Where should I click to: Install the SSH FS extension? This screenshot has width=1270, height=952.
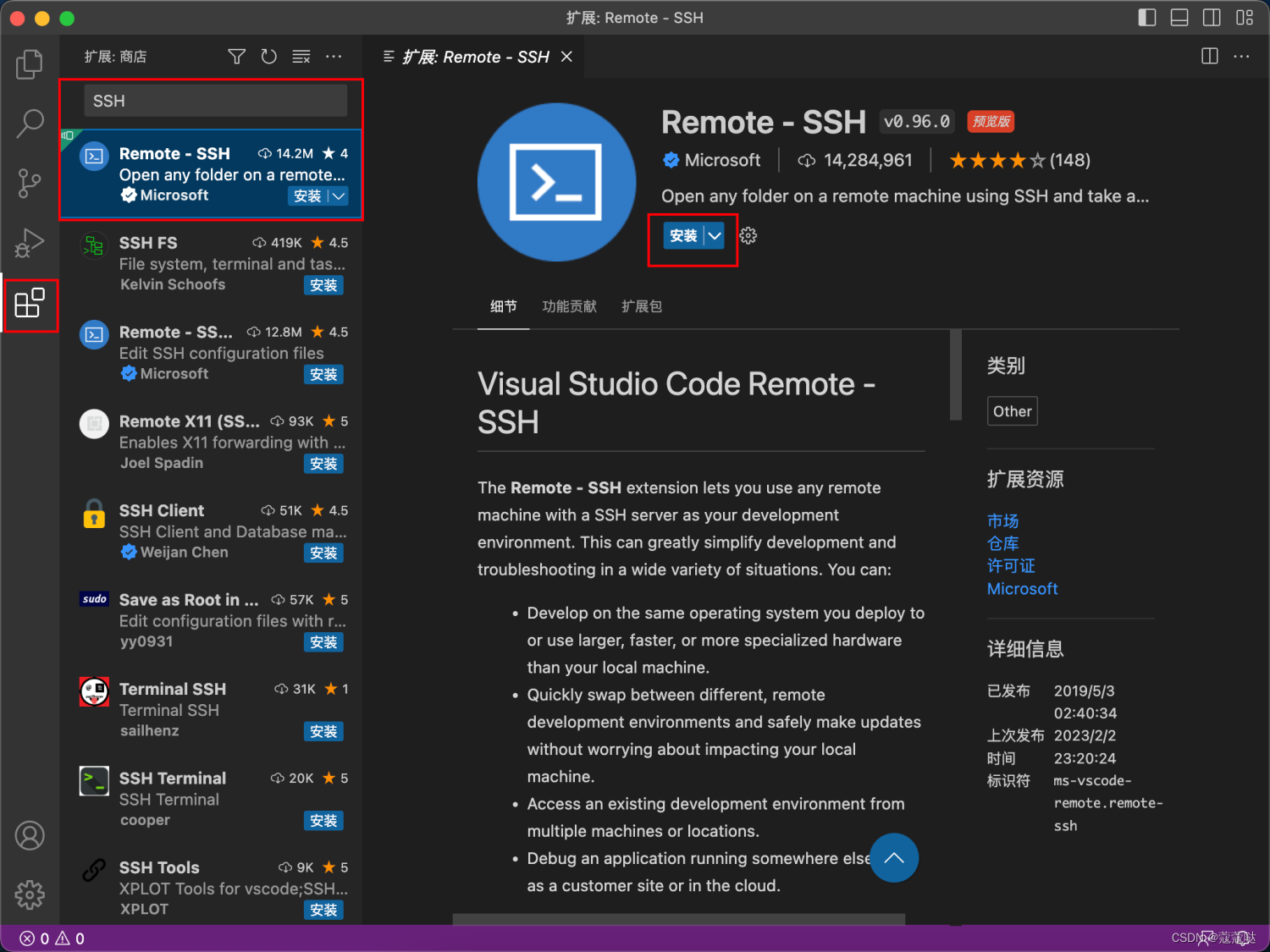pyautogui.click(x=323, y=285)
